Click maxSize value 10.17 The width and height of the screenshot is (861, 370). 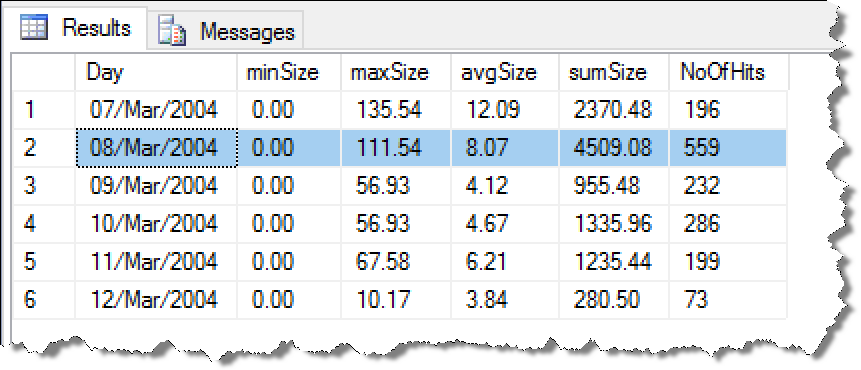click(395, 299)
